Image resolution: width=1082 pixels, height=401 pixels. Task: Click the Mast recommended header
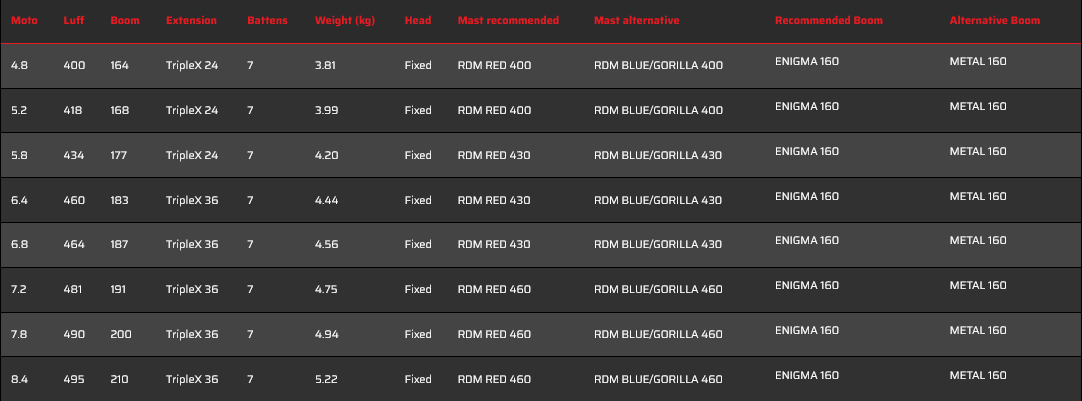point(509,20)
